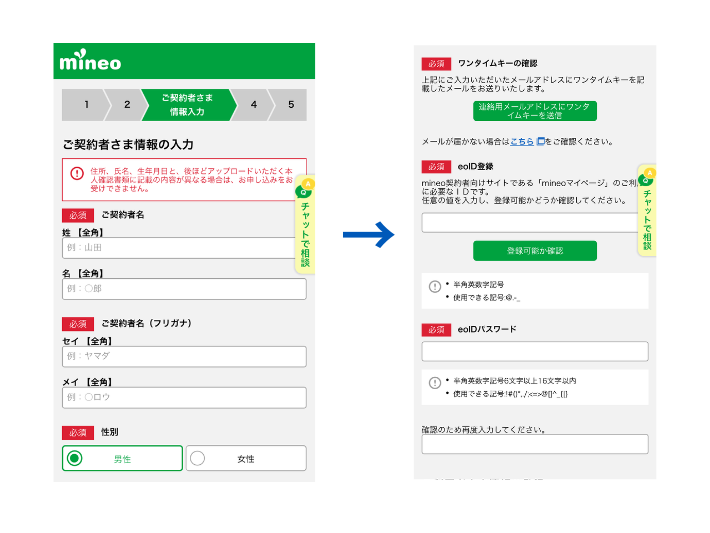This screenshot has height=533, width=710.
Task: Click the 性別 label
Action: tap(110, 432)
